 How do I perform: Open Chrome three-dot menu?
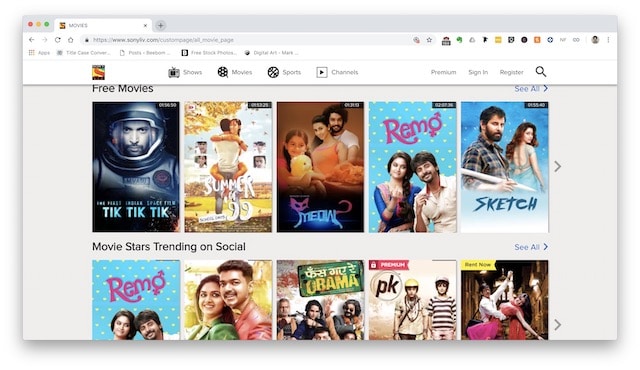coord(608,40)
